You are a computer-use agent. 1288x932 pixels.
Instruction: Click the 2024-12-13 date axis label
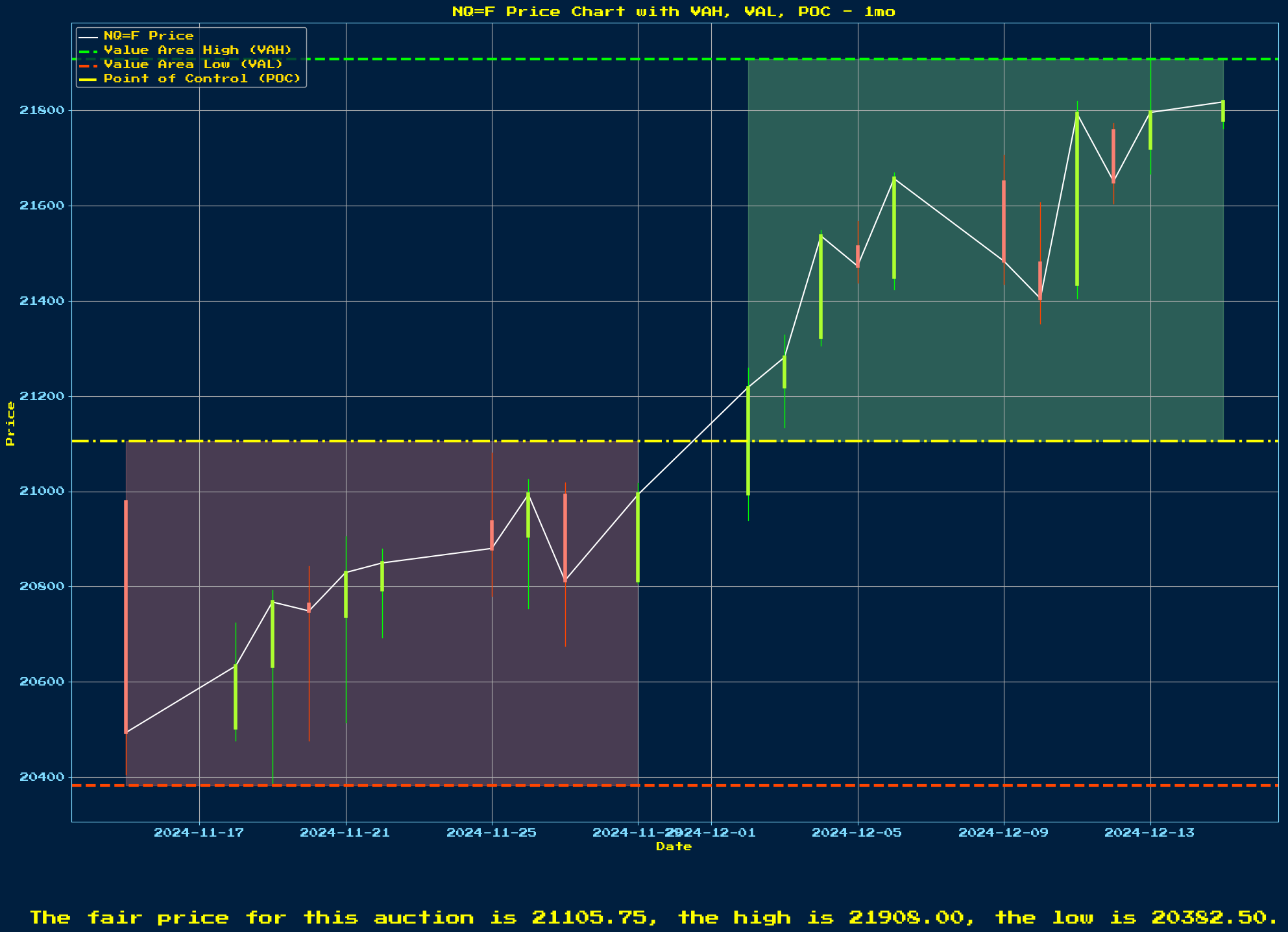tap(1150, 833)
